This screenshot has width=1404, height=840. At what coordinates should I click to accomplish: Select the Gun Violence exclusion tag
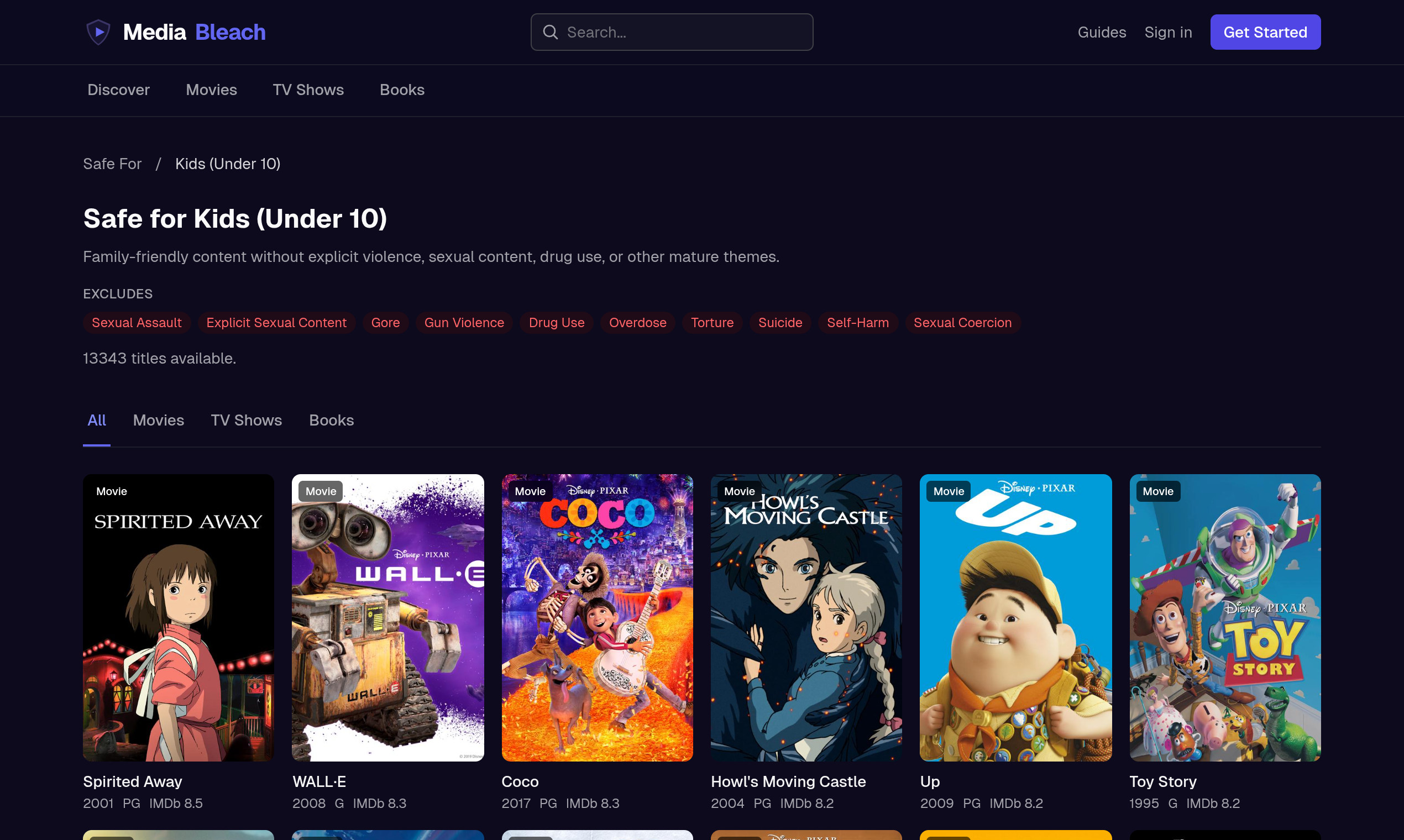point(464,323)
